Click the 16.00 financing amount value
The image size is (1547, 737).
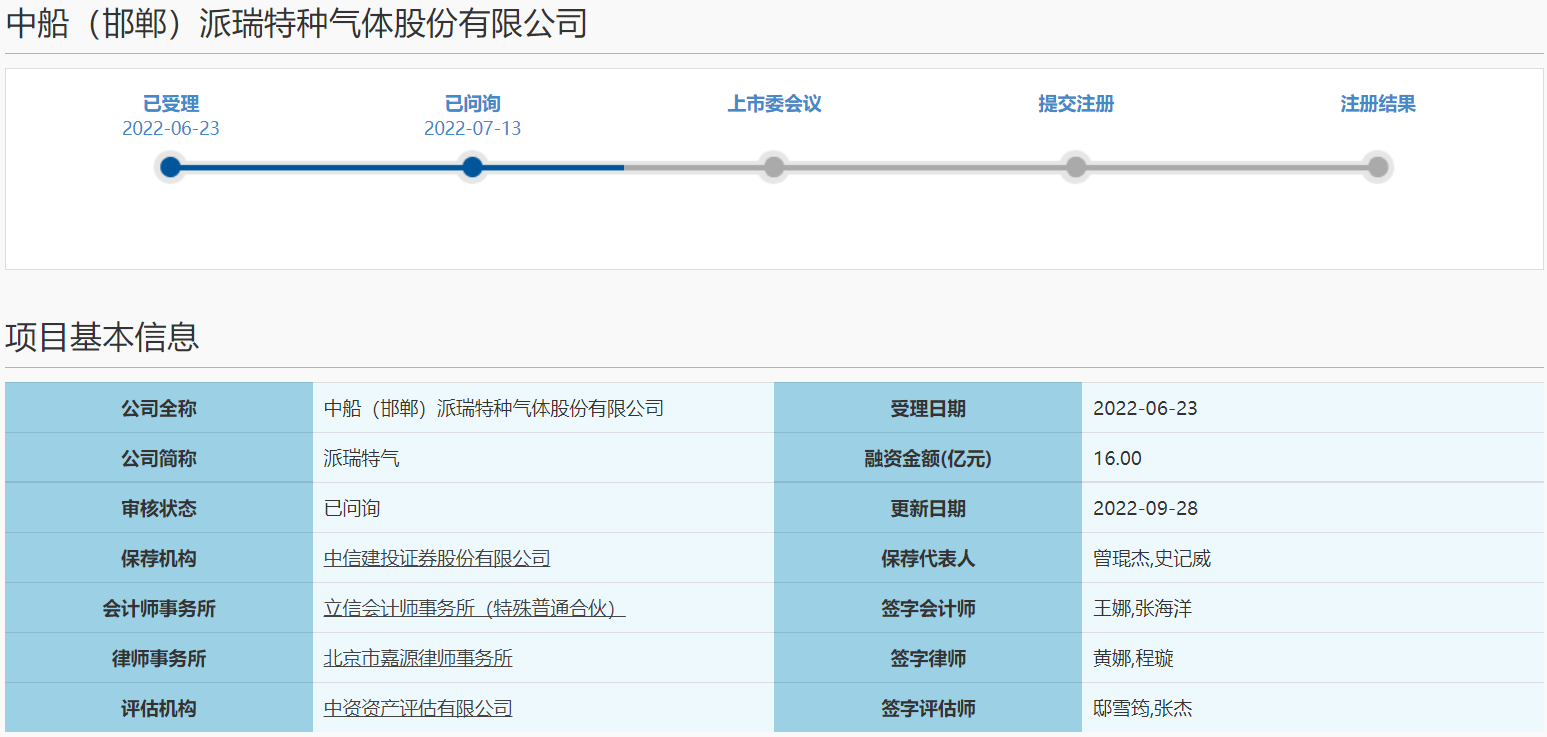[1117, 458]
